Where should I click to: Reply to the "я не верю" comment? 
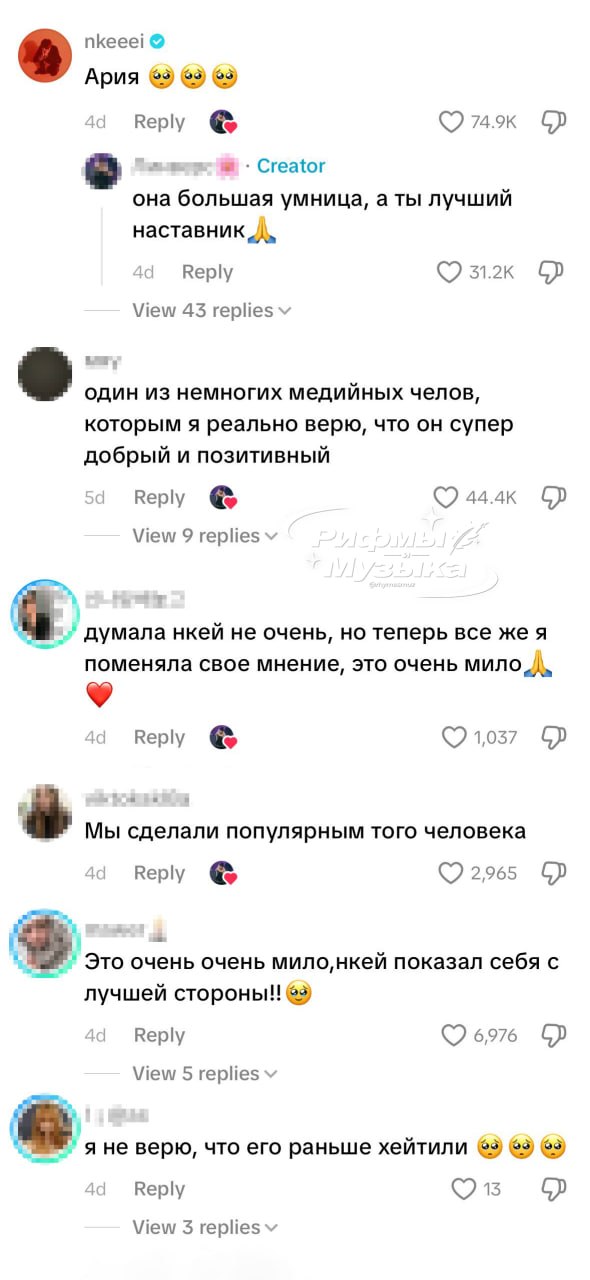pos(159,1189)
